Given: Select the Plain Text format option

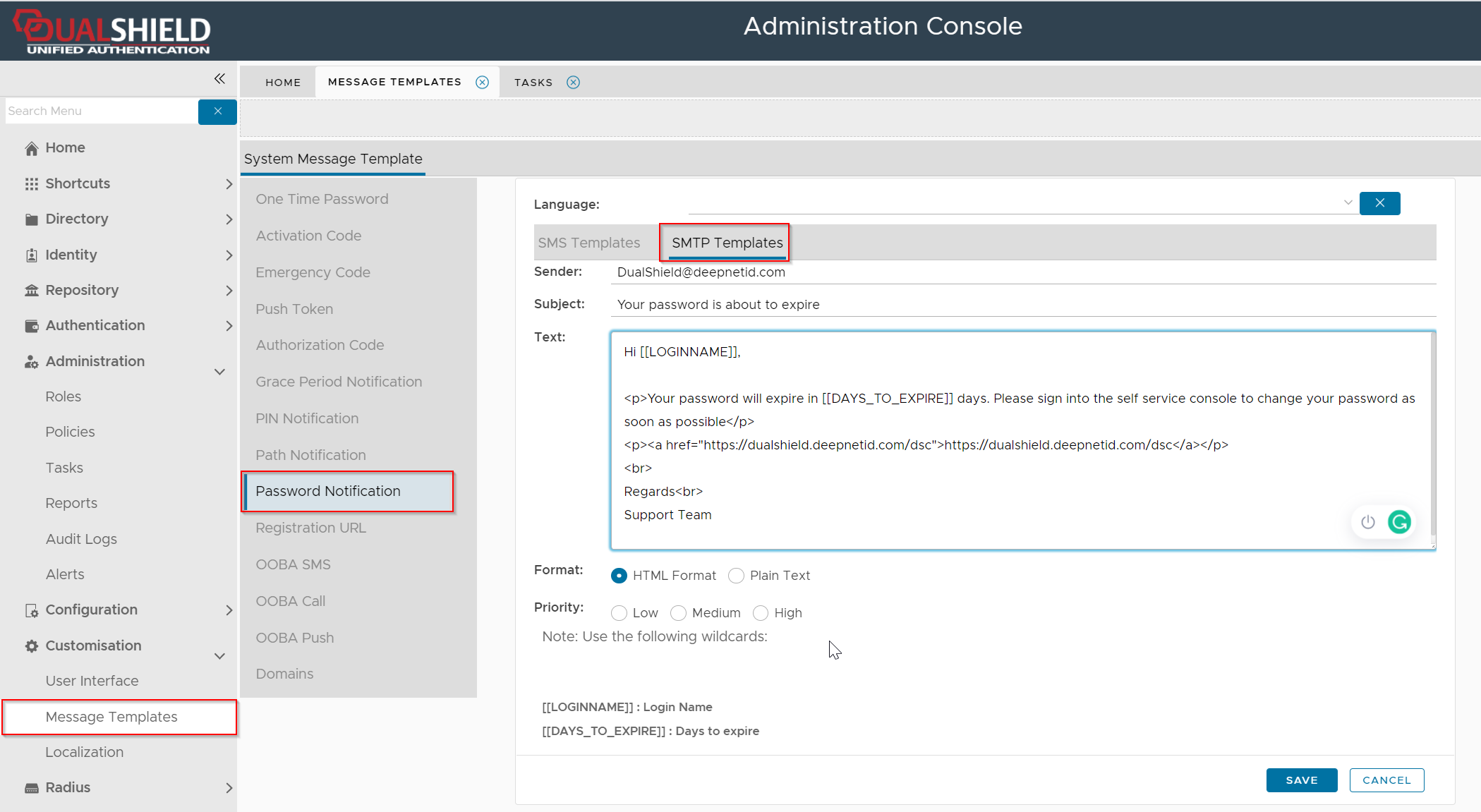Looking at the screenshot, I should click(x=736, y=576).
